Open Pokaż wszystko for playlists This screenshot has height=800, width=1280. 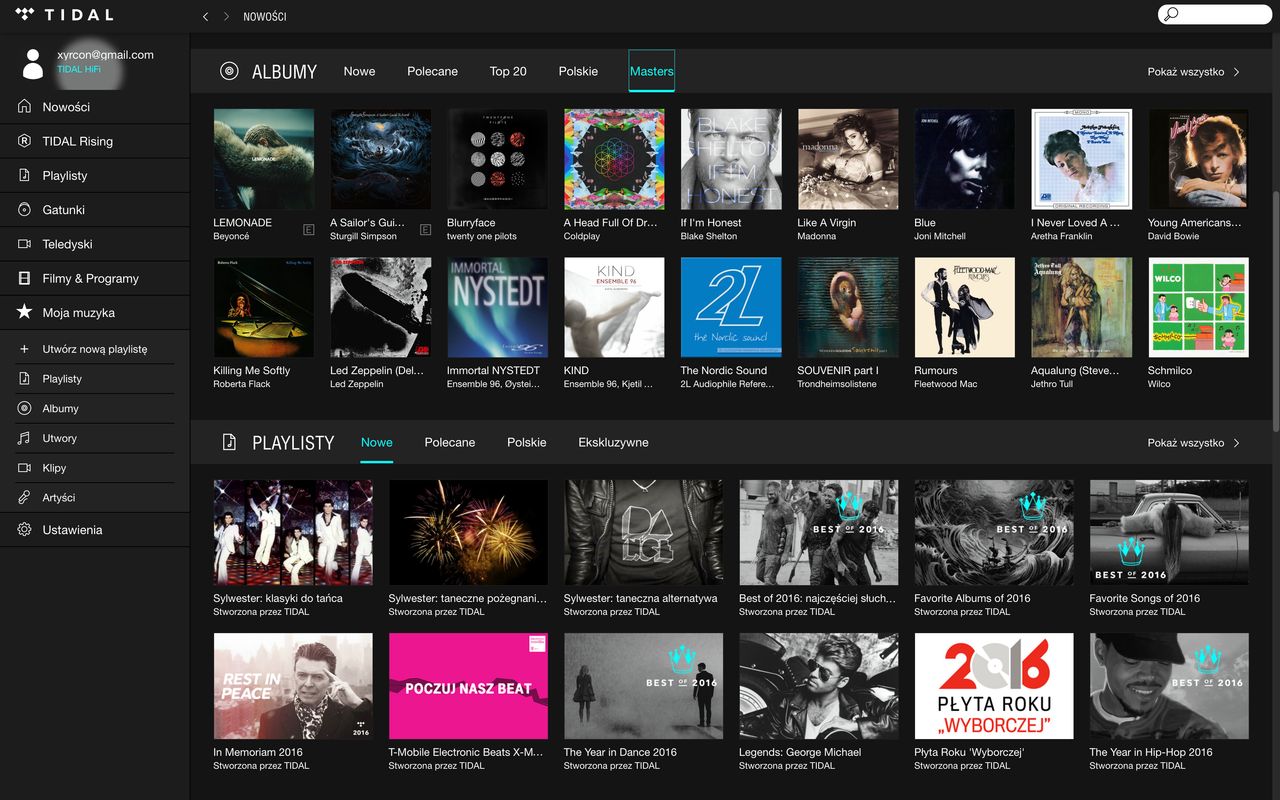(1186, 443)
